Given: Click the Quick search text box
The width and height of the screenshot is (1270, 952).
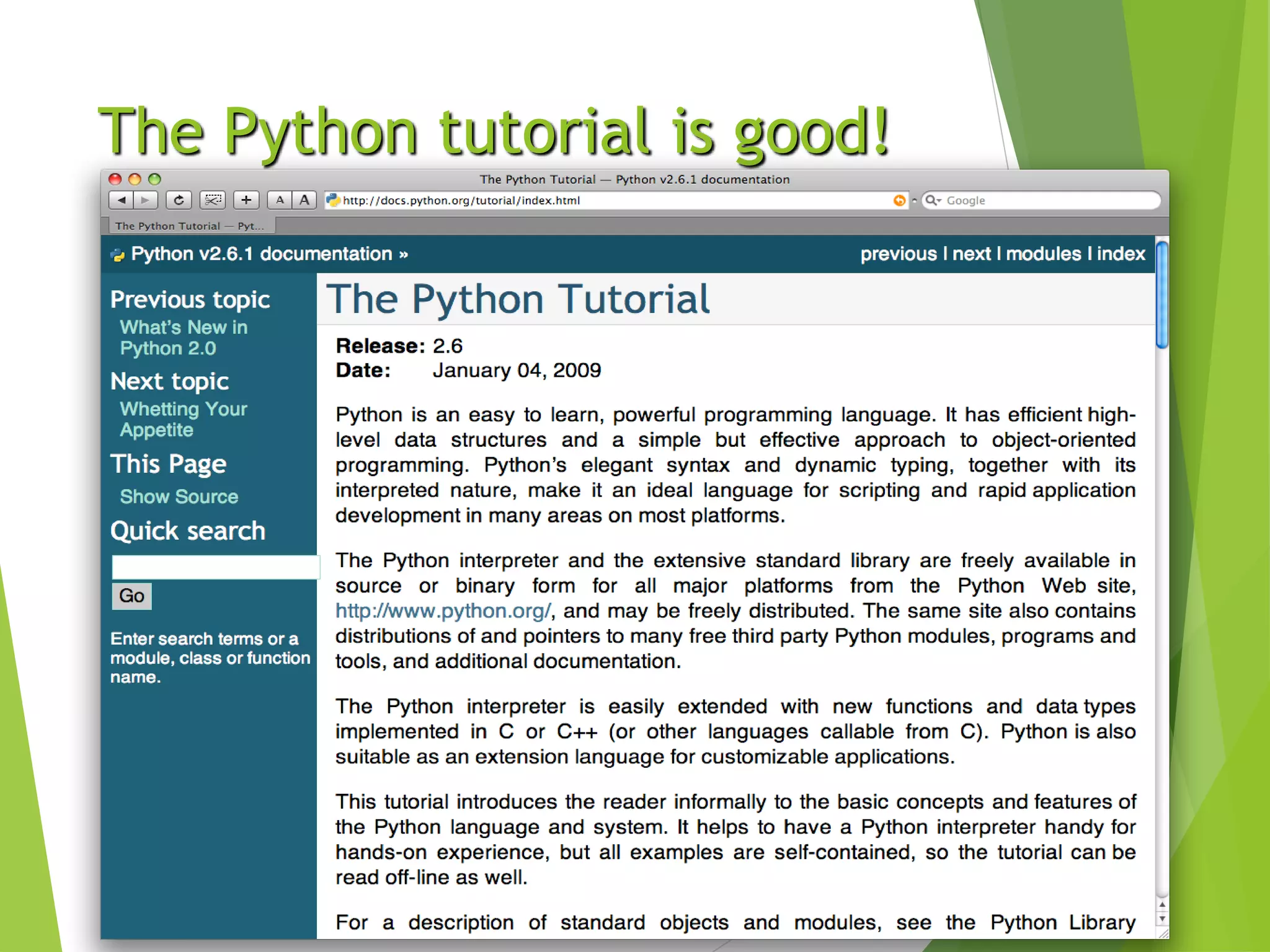Looking at the screenshot, I should coord(215,567).
